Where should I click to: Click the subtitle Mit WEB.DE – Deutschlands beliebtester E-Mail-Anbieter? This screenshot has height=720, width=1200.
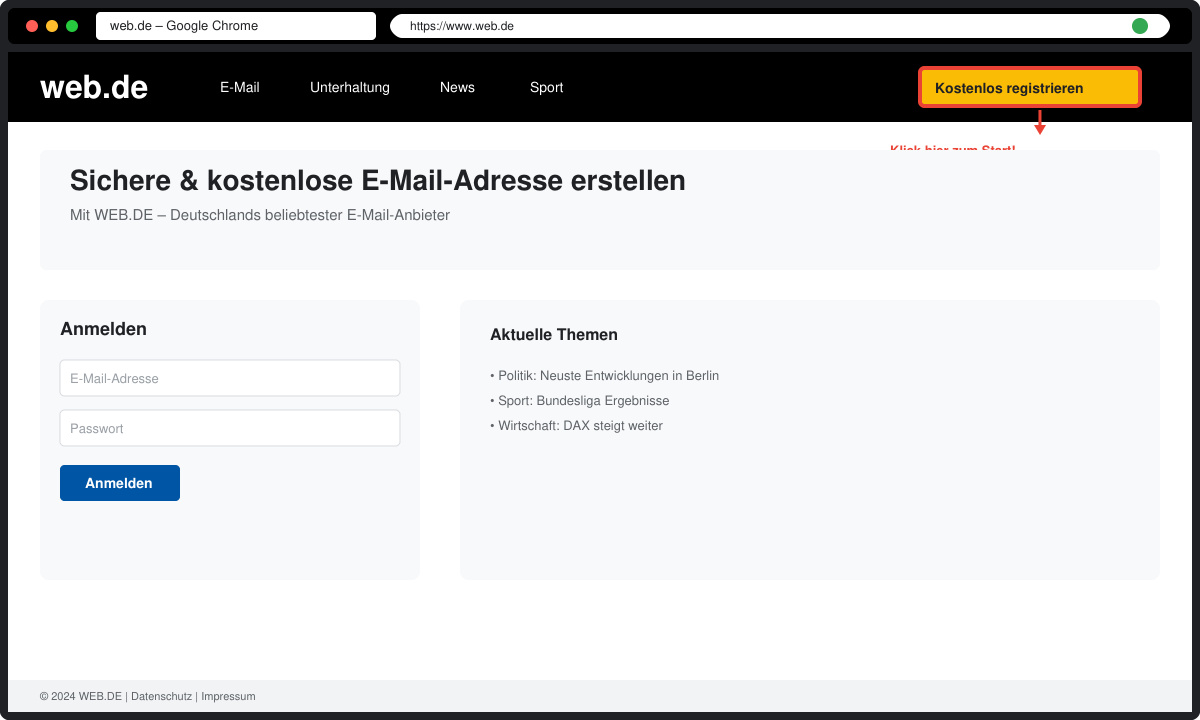(260, 215)
